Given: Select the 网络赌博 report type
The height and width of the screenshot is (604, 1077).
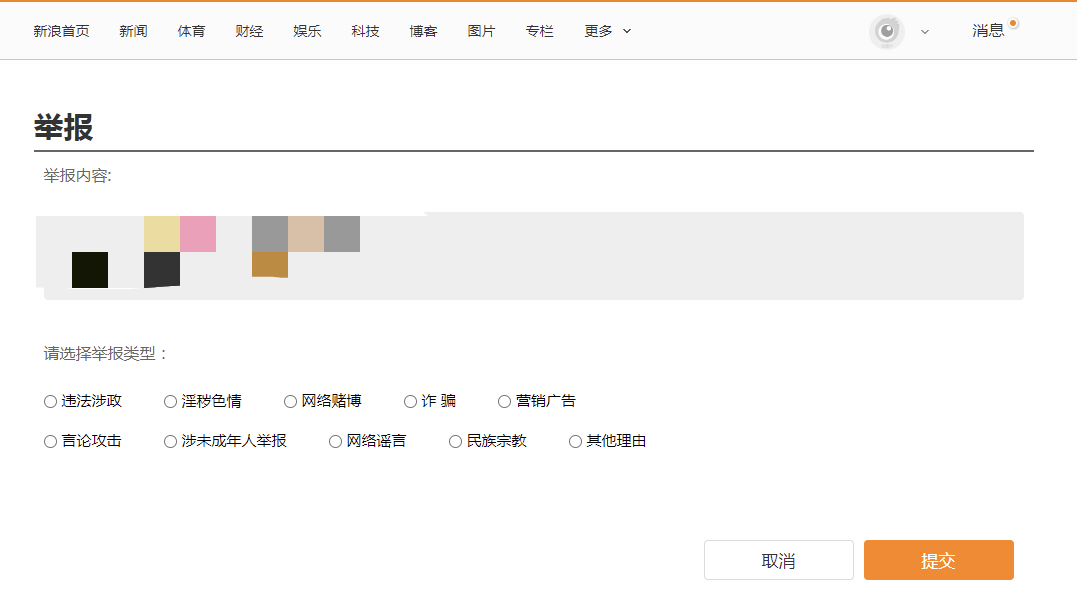Looking at the screenshot, I should (291, 401).
